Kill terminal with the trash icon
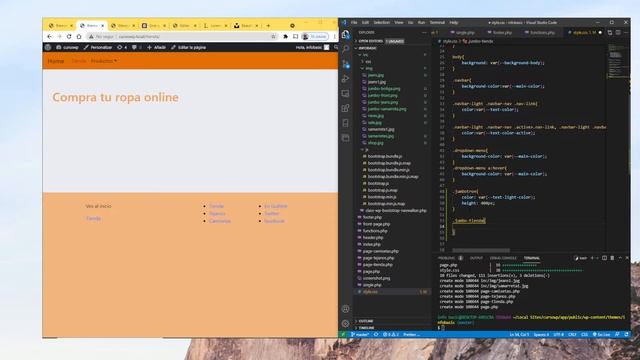 click(612, 258)
